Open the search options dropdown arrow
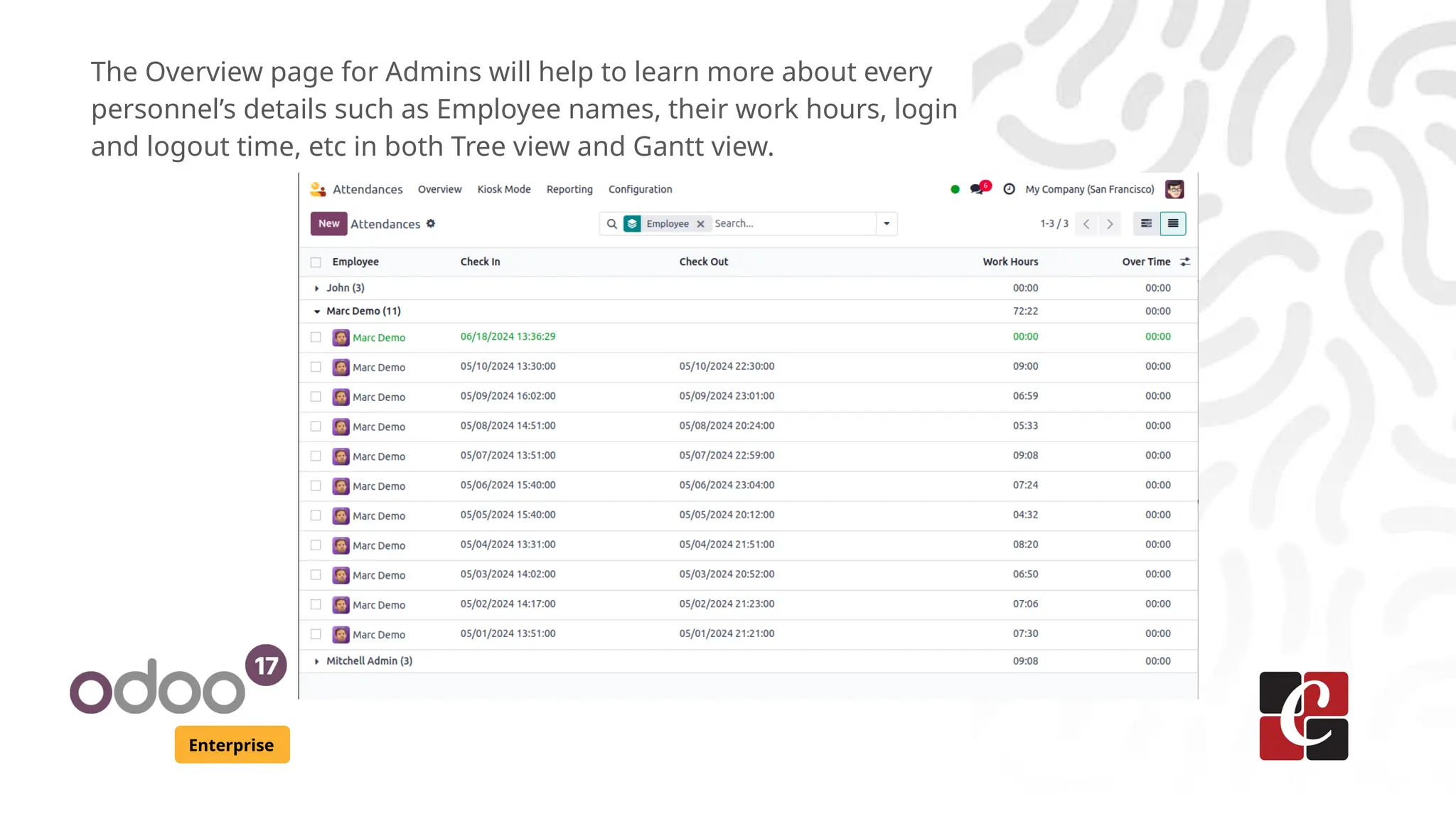1456x819 pixels. tap(887, 224)
